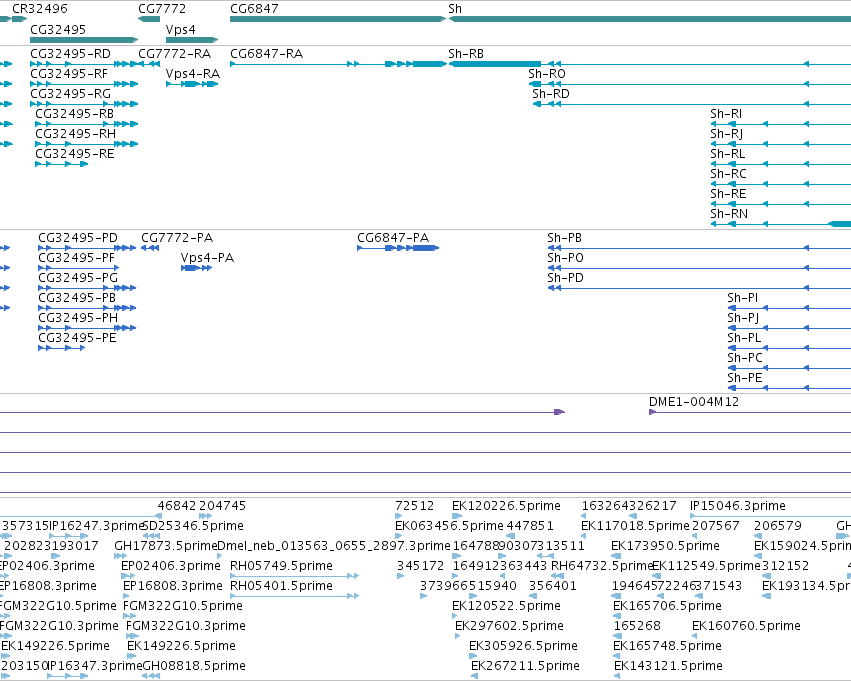
Task: Select the Vps4-PA protein glyph
Action: (x=196, y=268)
